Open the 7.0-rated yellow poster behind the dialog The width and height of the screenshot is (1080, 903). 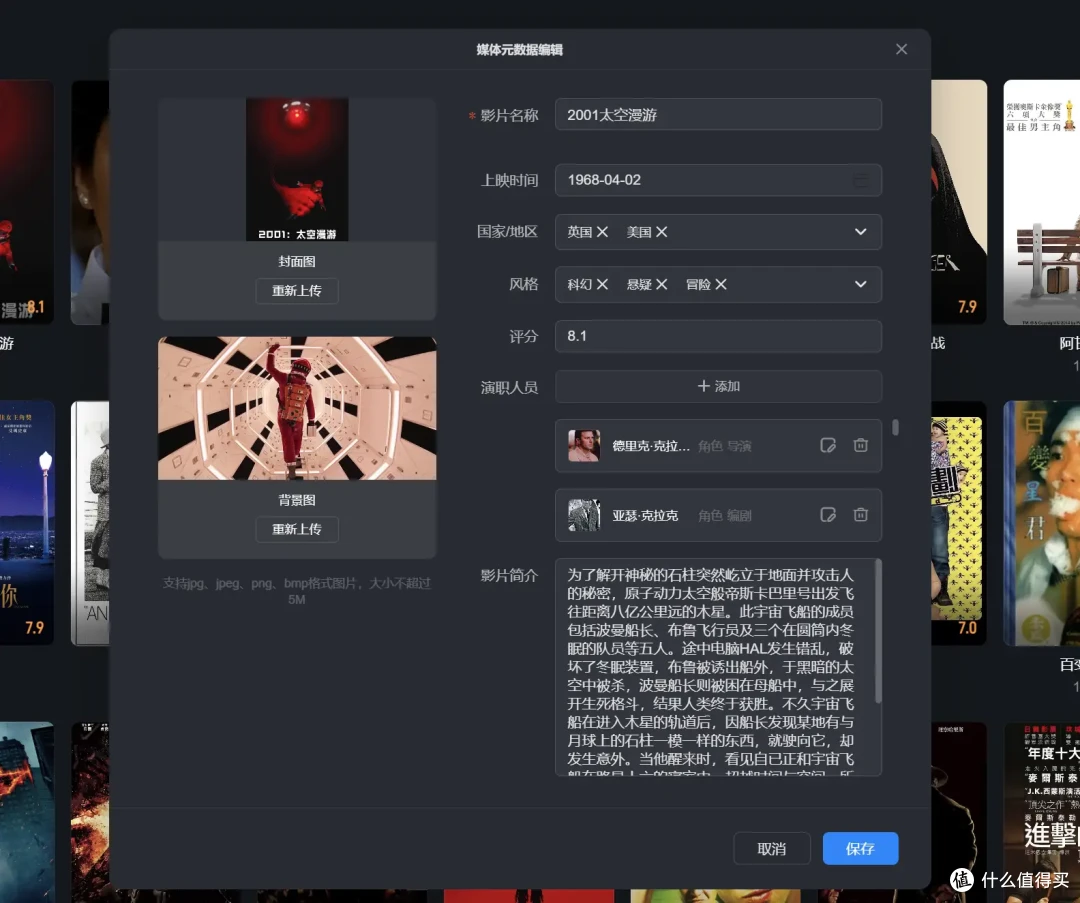coord(959,523)
